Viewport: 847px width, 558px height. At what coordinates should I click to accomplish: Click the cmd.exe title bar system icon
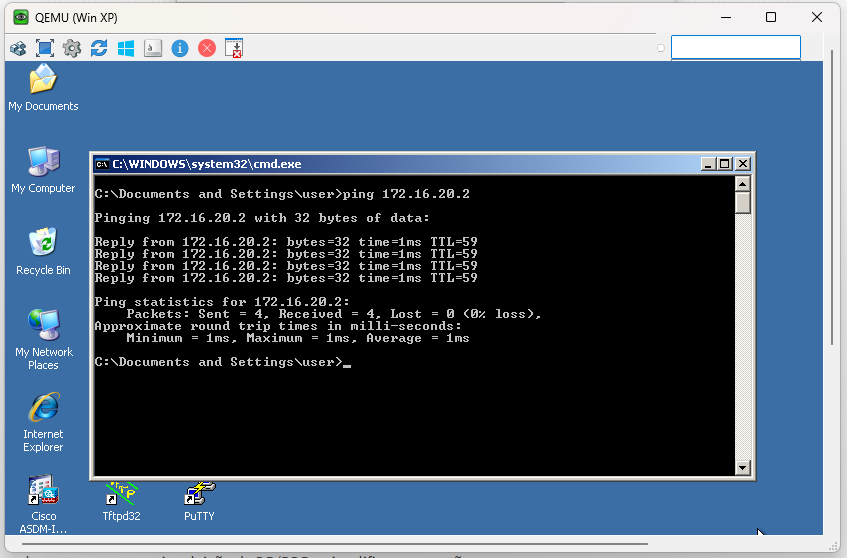tap(102, 164)
